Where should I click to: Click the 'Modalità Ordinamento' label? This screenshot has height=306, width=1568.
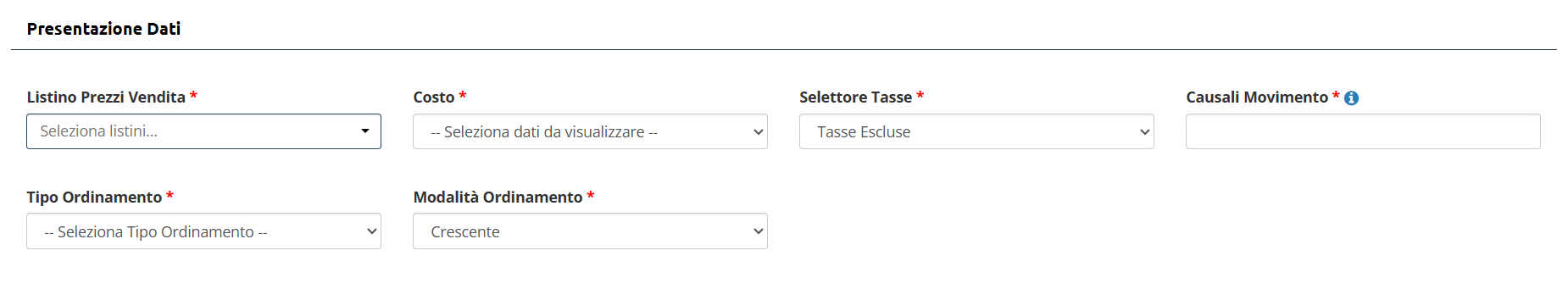coord(498,198)
